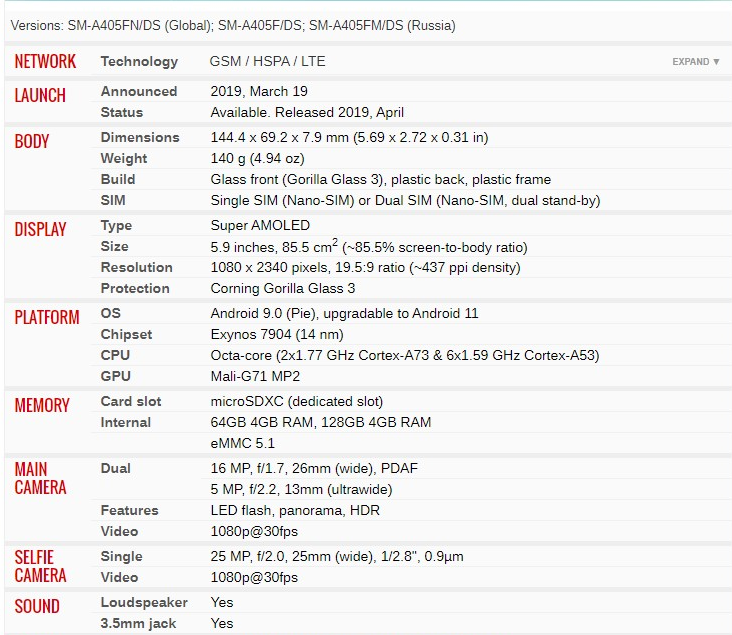Screen dimensions: 732x635
Task: Select the selfie camera Single label
Action: point(121,557)
